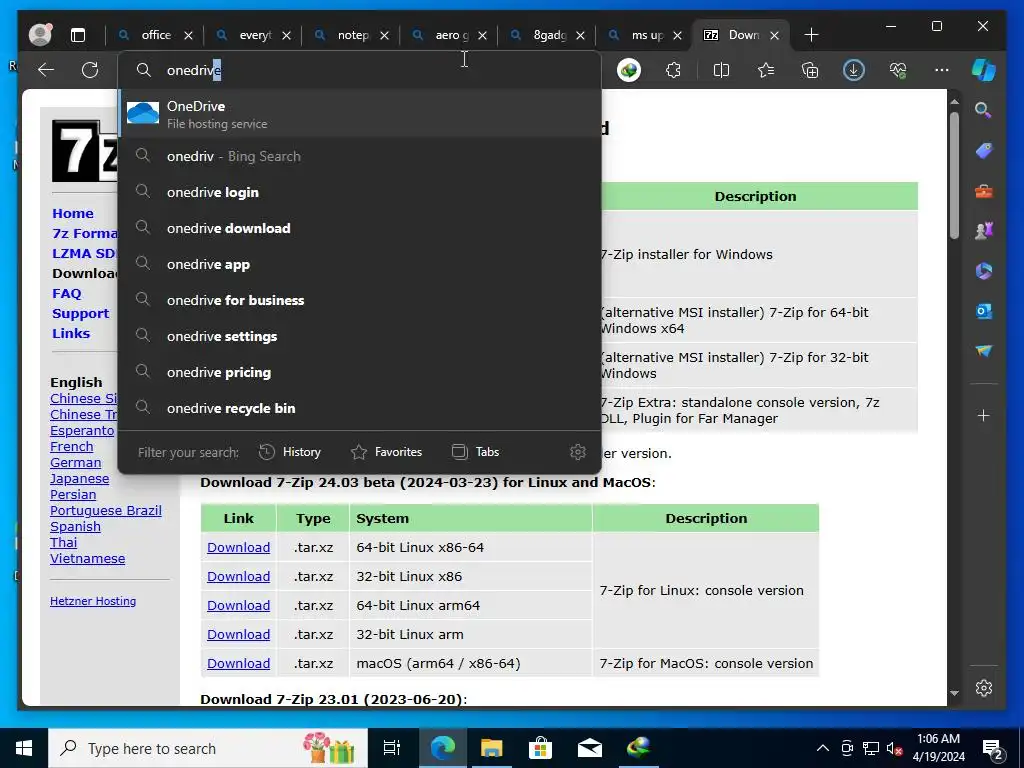Open File Explorer from the taskbar

coord(491,748)
